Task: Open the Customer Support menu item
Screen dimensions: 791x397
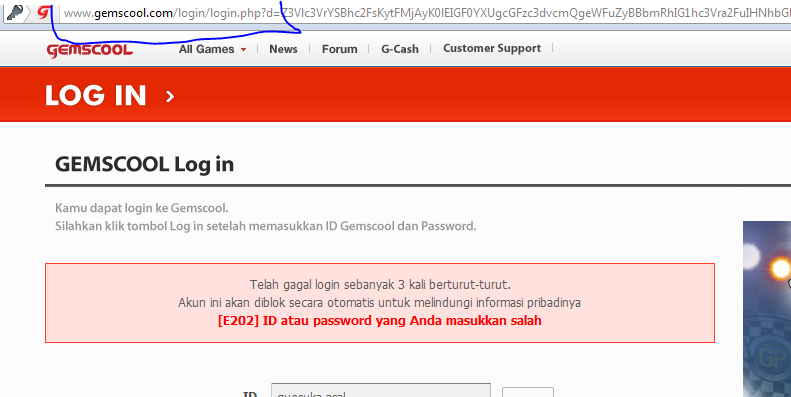Action: tap(492, 48)
